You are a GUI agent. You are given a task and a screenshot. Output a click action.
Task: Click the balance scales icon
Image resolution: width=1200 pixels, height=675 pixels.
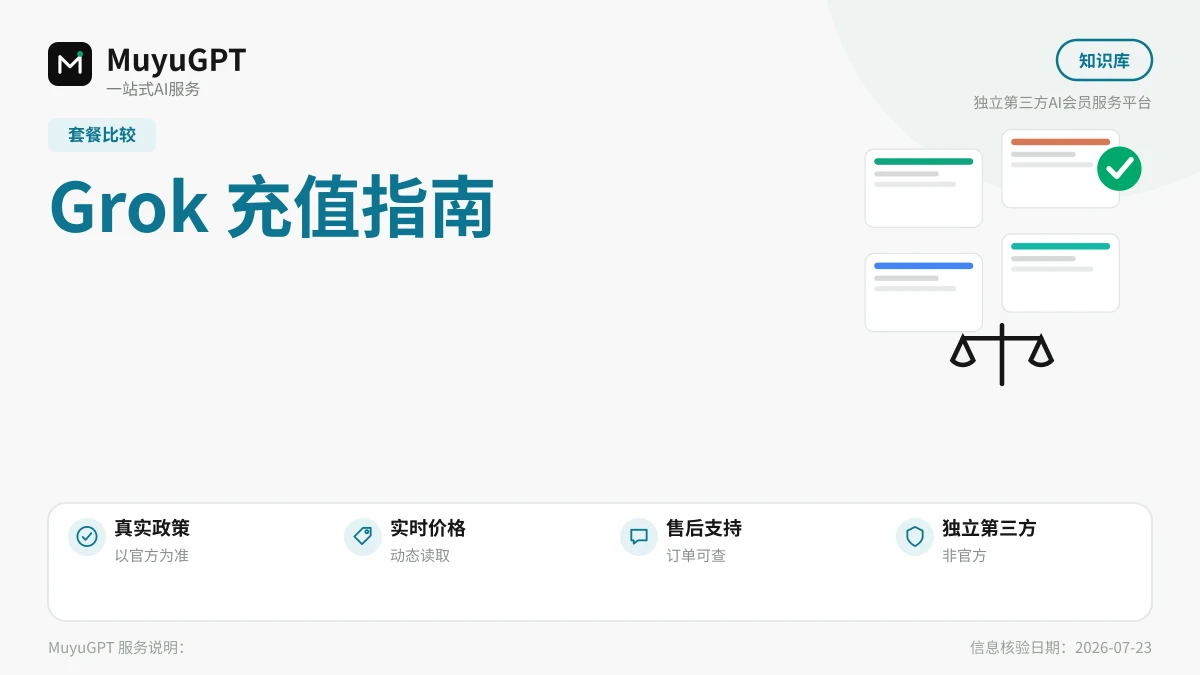(1002, 354)
